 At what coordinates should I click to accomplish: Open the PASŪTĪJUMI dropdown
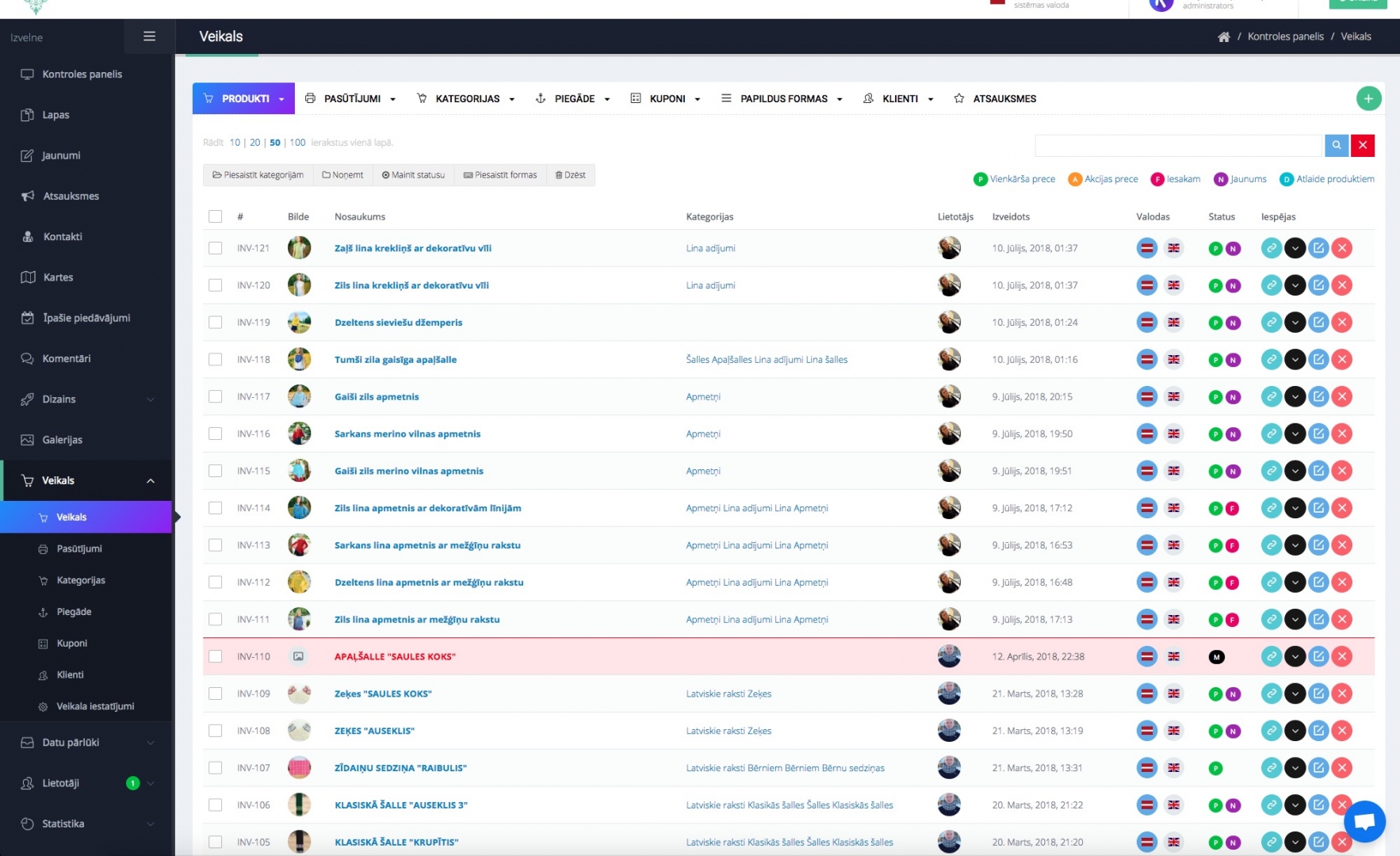(350, 98)
